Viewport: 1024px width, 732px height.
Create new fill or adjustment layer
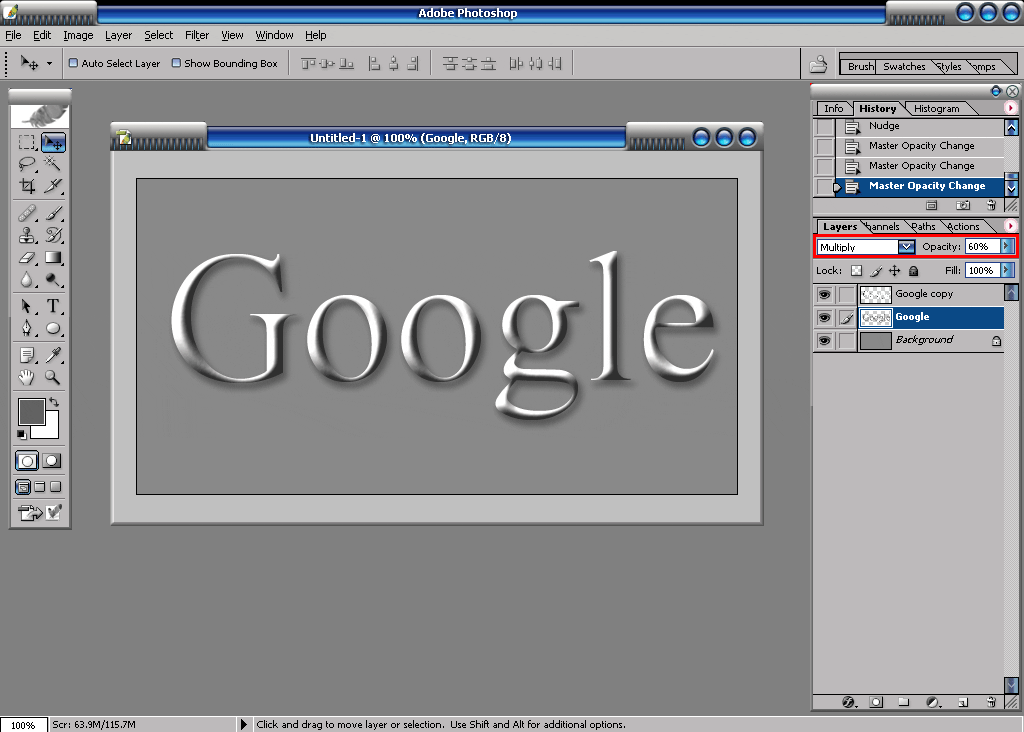click(x=933, y=703)
